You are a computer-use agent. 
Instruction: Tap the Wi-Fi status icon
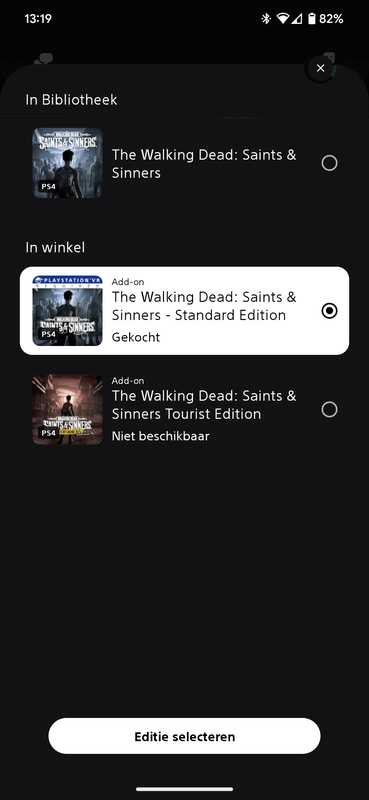click(x=282, y=19)
